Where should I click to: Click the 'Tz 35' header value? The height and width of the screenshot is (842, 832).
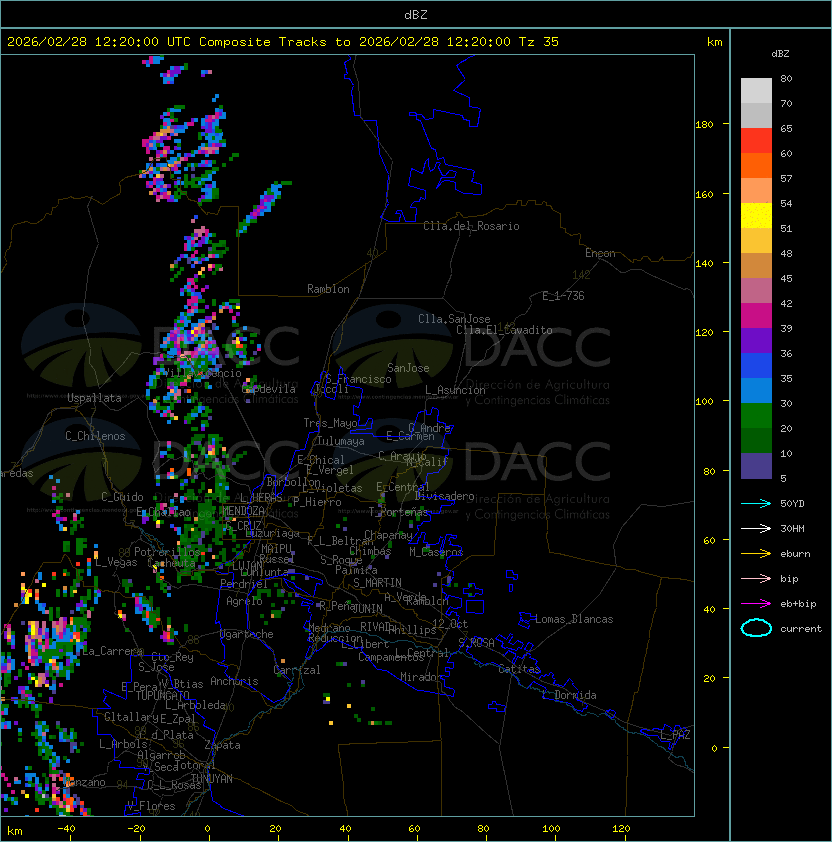click(x=539, y=42)
